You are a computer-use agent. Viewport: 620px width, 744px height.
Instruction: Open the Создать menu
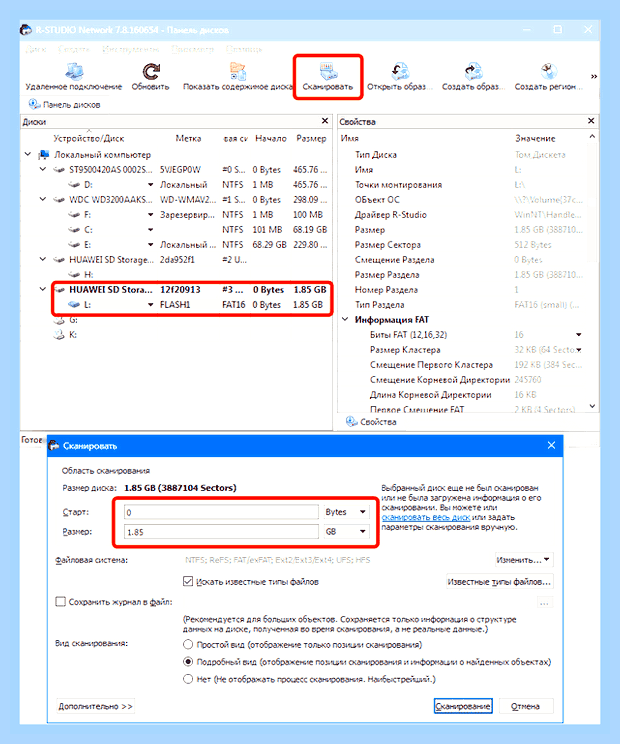click(x=74, y=49)
